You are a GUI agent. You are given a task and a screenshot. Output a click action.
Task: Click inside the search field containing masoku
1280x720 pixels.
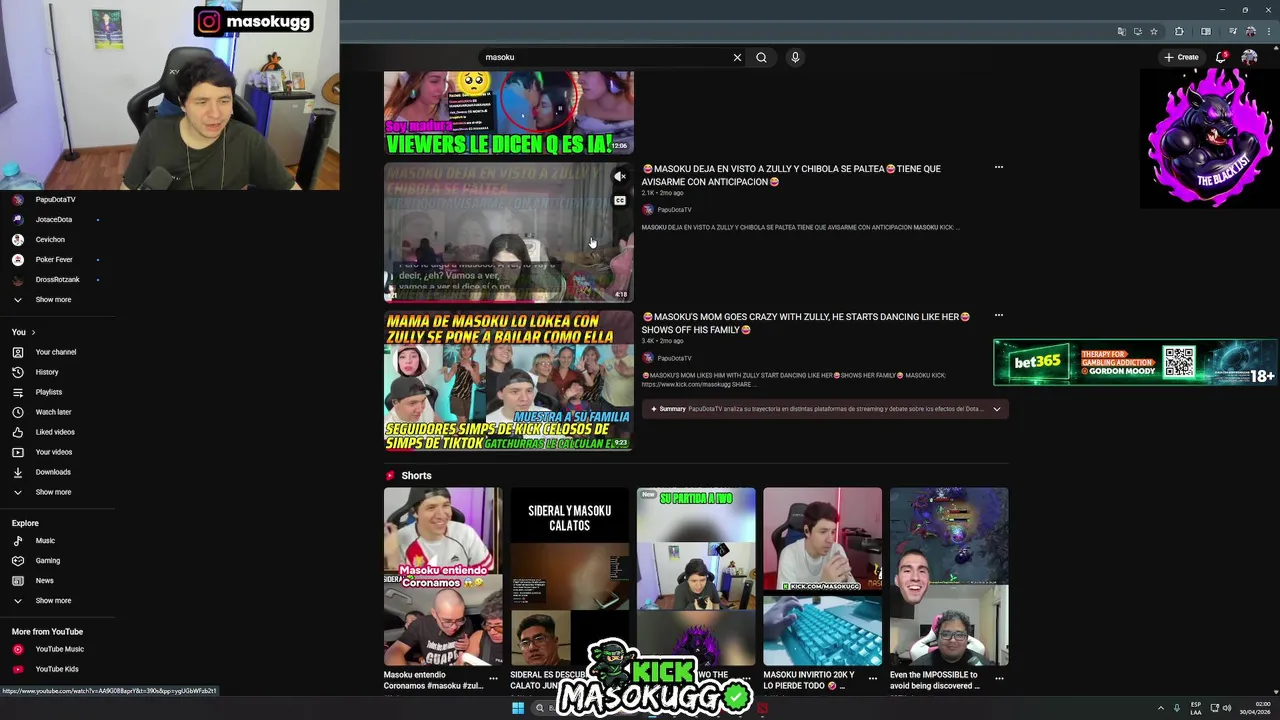click(605, 57)
